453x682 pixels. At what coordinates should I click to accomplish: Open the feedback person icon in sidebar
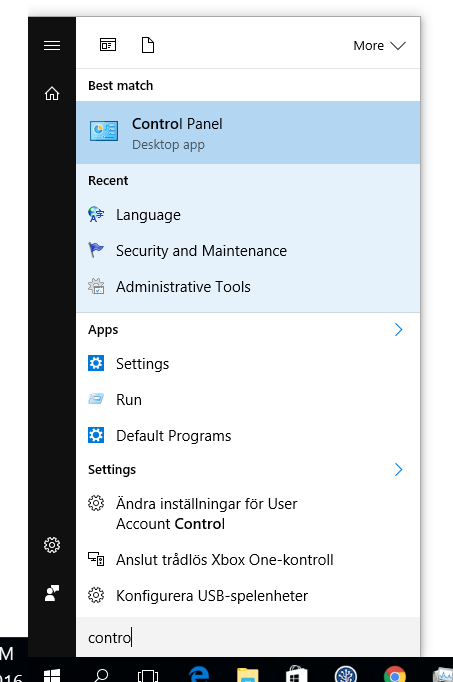point(52,593)
